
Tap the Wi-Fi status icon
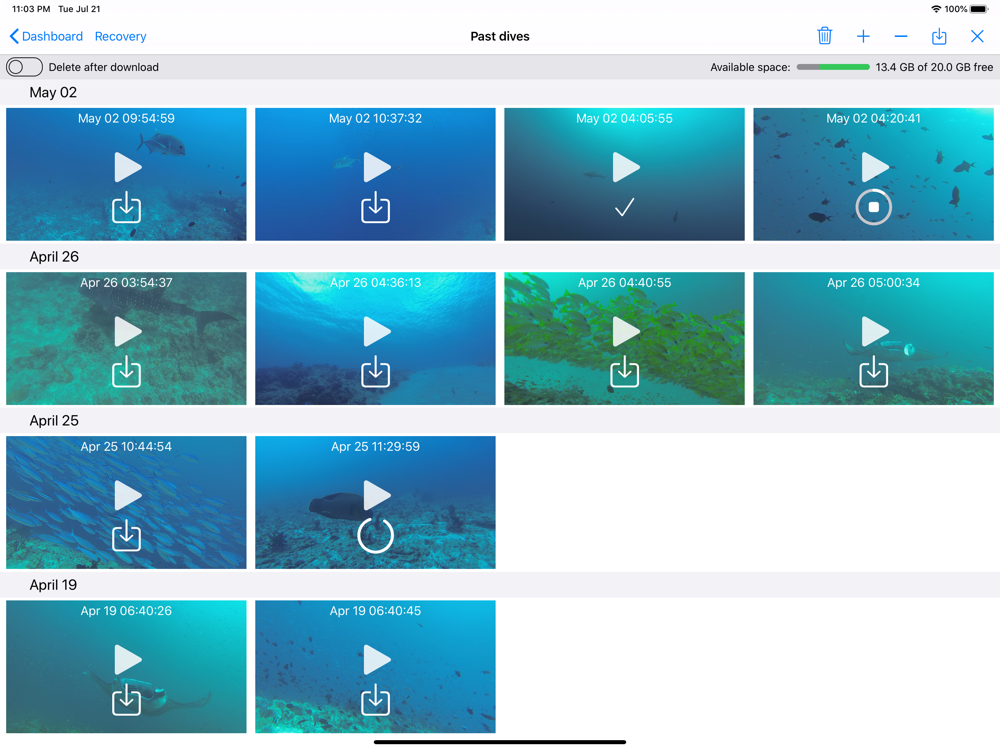click(x=936, y=9)
